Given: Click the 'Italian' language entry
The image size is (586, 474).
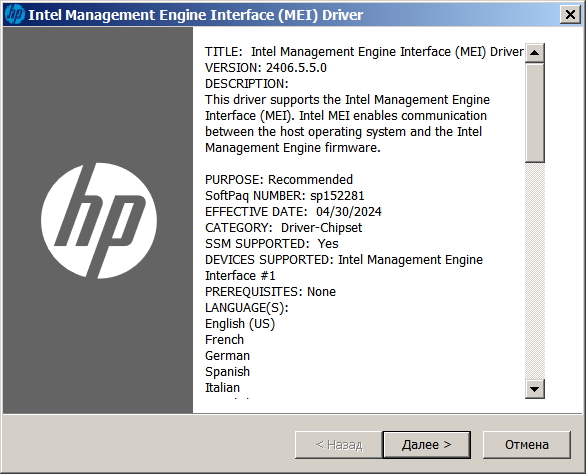Looking at the screenshot, I should [x=222, y=388].
